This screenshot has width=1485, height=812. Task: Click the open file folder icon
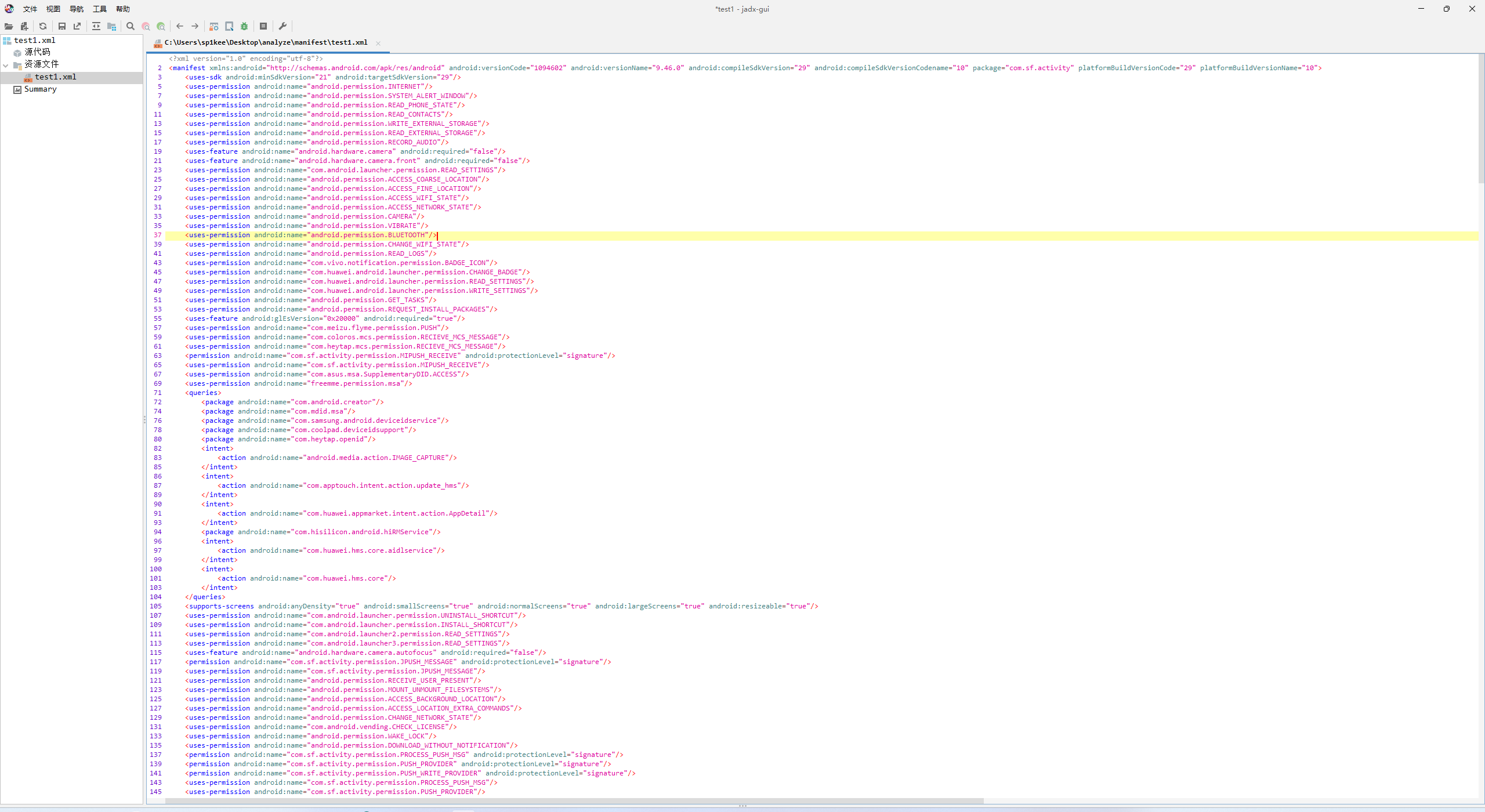(x=9, y=26)
